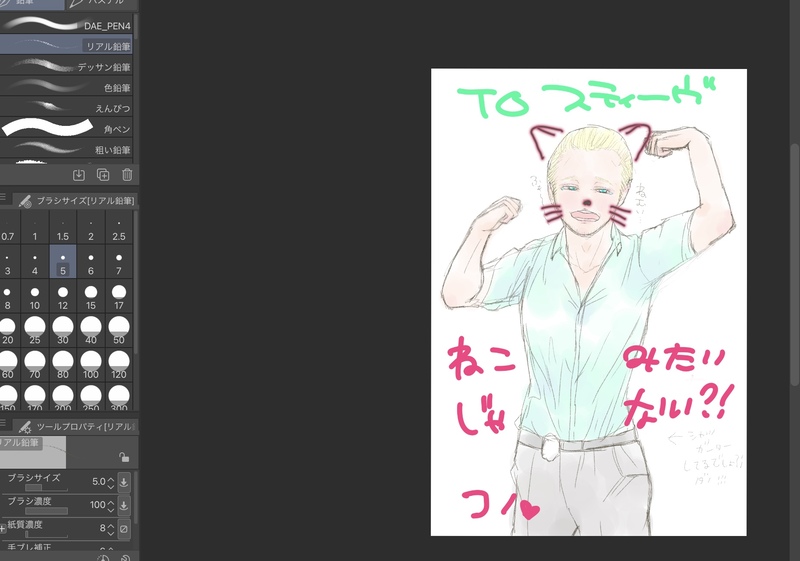Open ブラシサイズ dynamics settings button
The image size is (800, 561).
click(x=124, y=482)
